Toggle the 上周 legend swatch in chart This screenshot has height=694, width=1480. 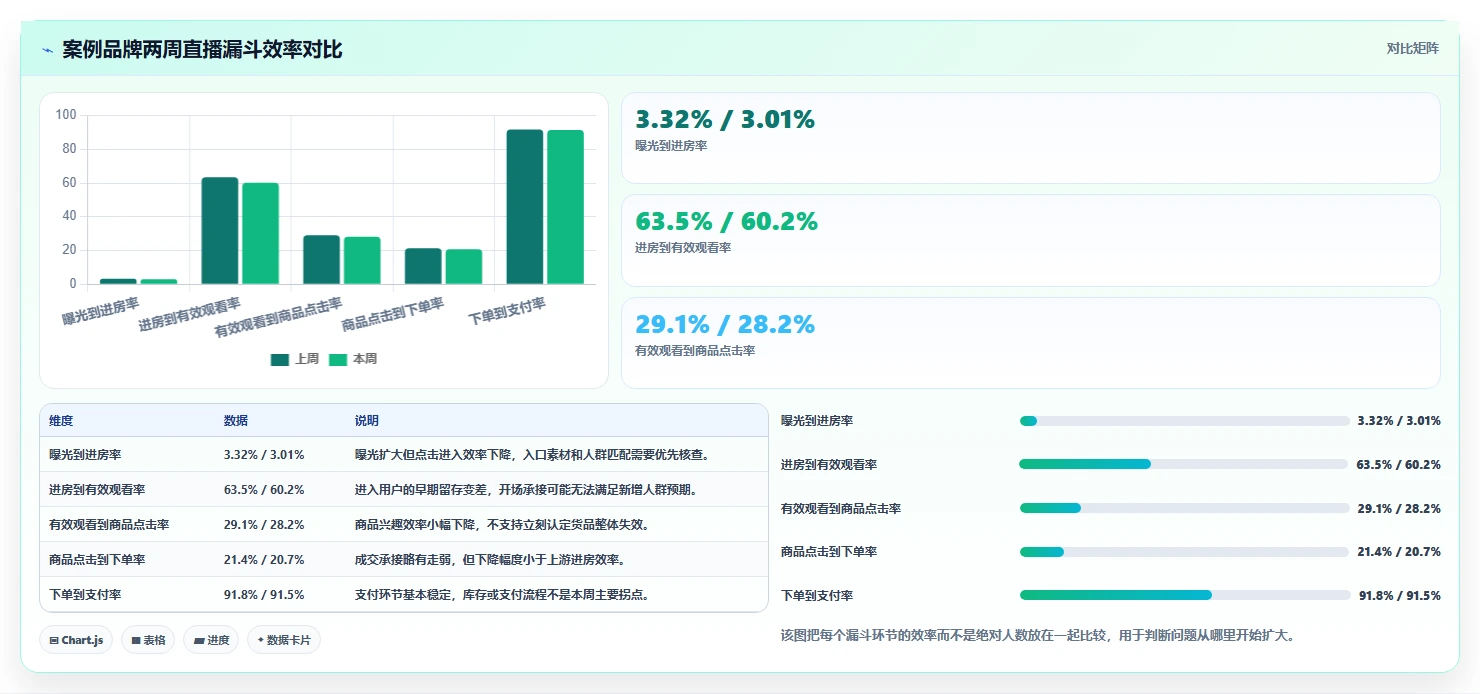(x=279, y=359)
